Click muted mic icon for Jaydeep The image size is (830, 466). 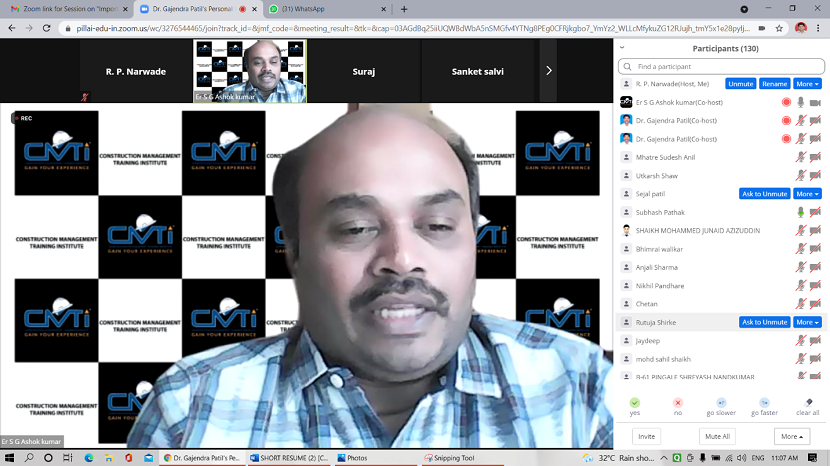801,340
